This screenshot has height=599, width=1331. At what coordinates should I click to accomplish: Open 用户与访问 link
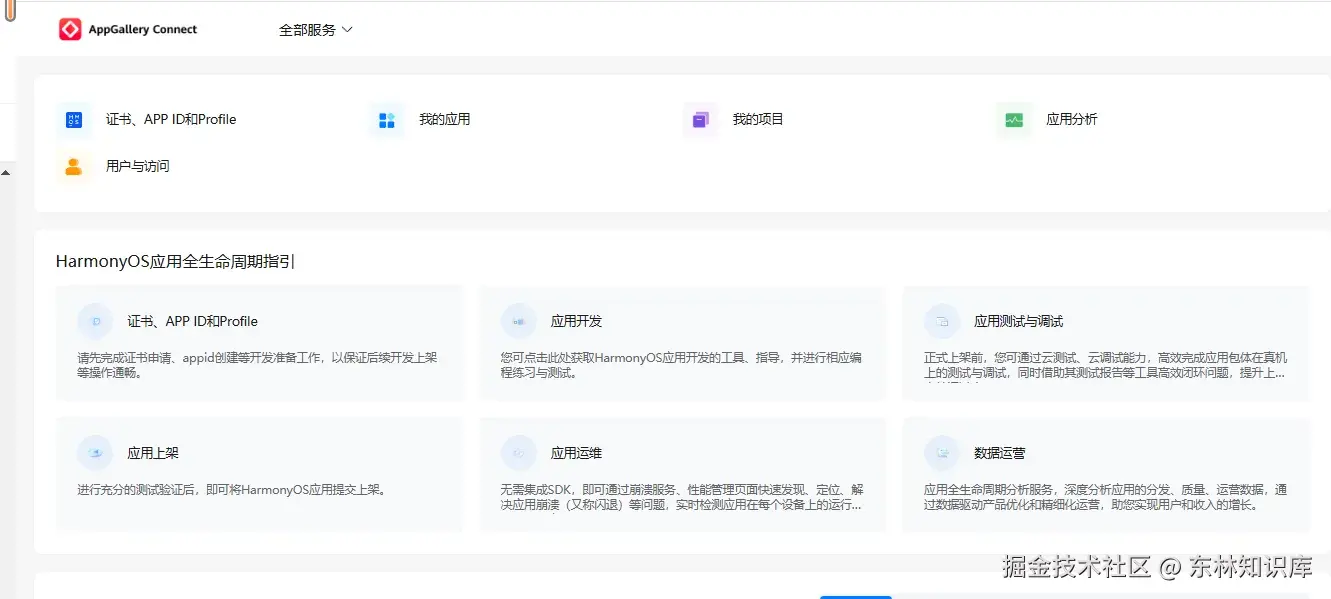click(x=138, y=166)
